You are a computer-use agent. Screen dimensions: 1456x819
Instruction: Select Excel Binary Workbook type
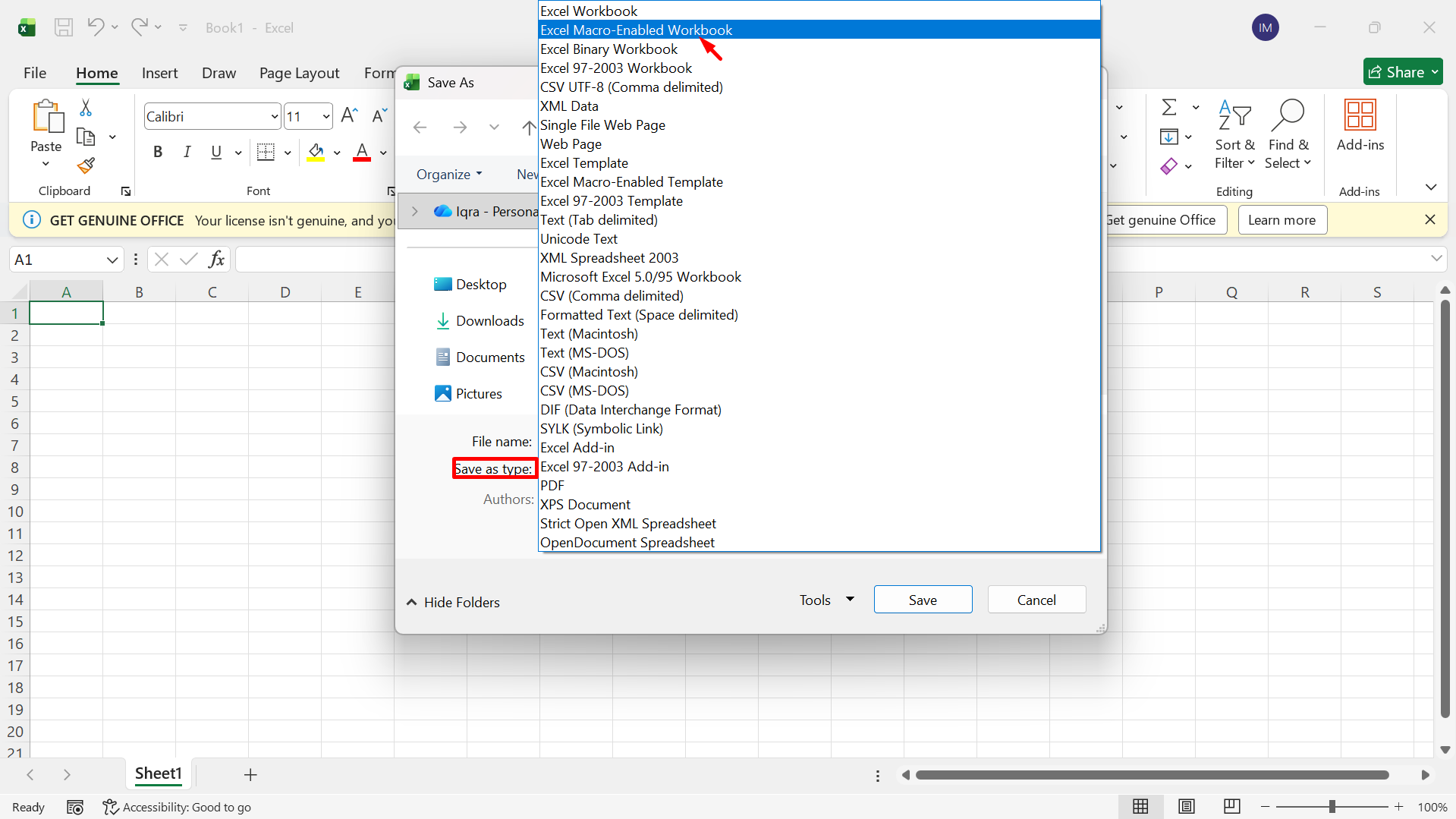point(819,49)
